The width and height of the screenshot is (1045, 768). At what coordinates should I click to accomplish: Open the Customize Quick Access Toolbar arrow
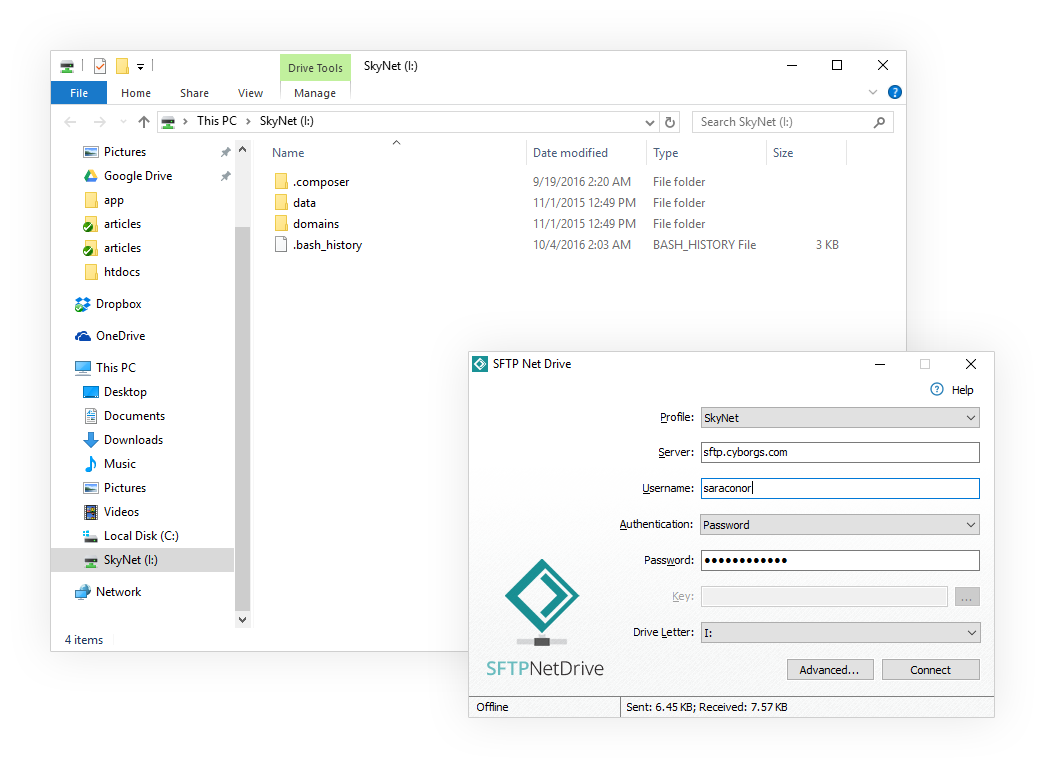141,67
